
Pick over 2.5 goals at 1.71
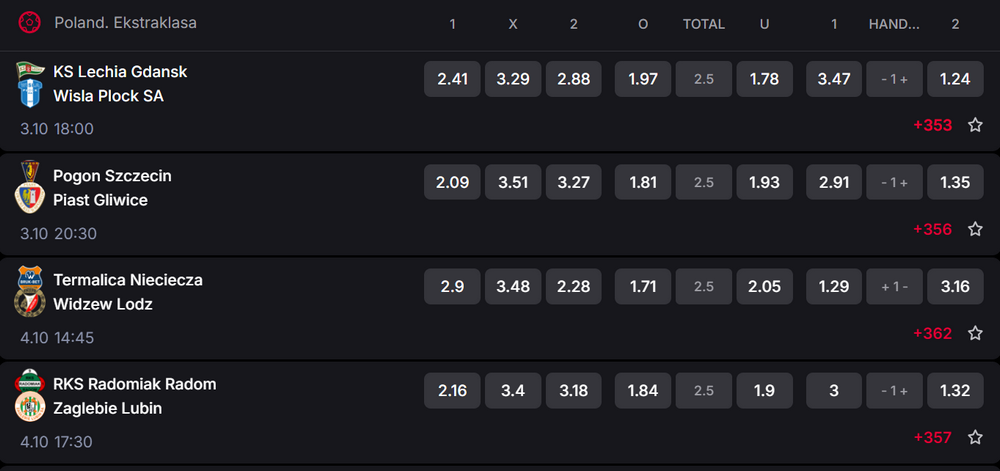[643, 287]
